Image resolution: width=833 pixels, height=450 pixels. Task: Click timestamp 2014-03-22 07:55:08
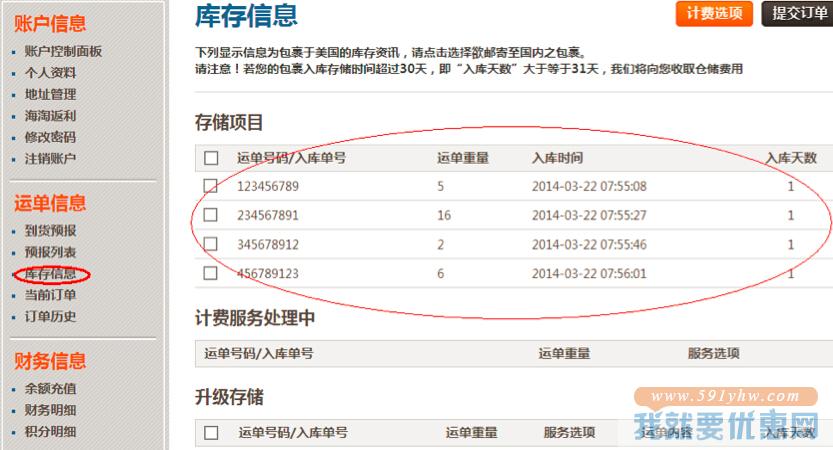pos(589,186)
